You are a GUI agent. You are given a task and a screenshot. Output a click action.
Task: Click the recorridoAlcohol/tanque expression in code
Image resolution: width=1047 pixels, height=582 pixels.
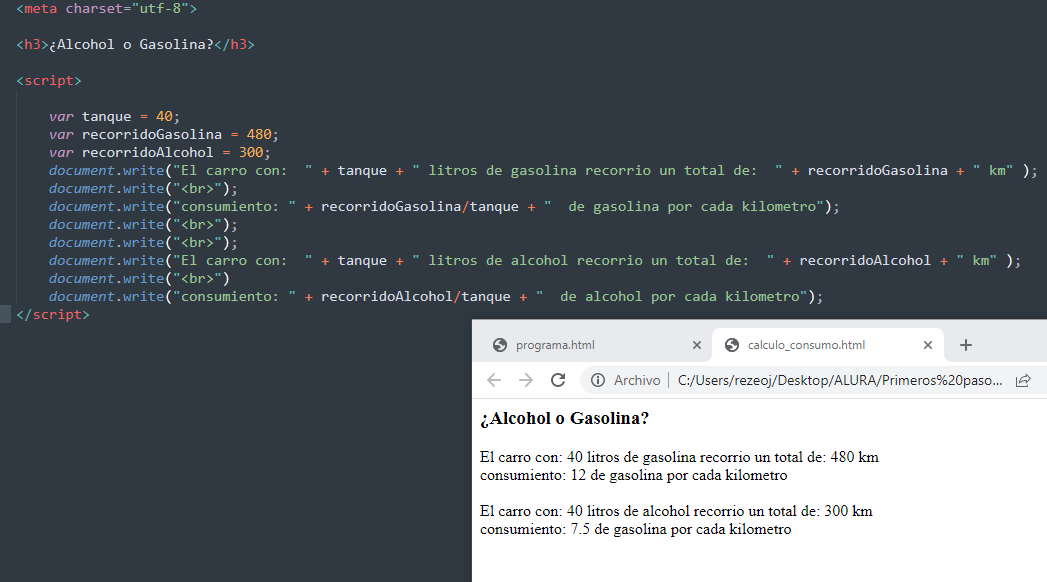pyautogui.click(x=415, y=297)
